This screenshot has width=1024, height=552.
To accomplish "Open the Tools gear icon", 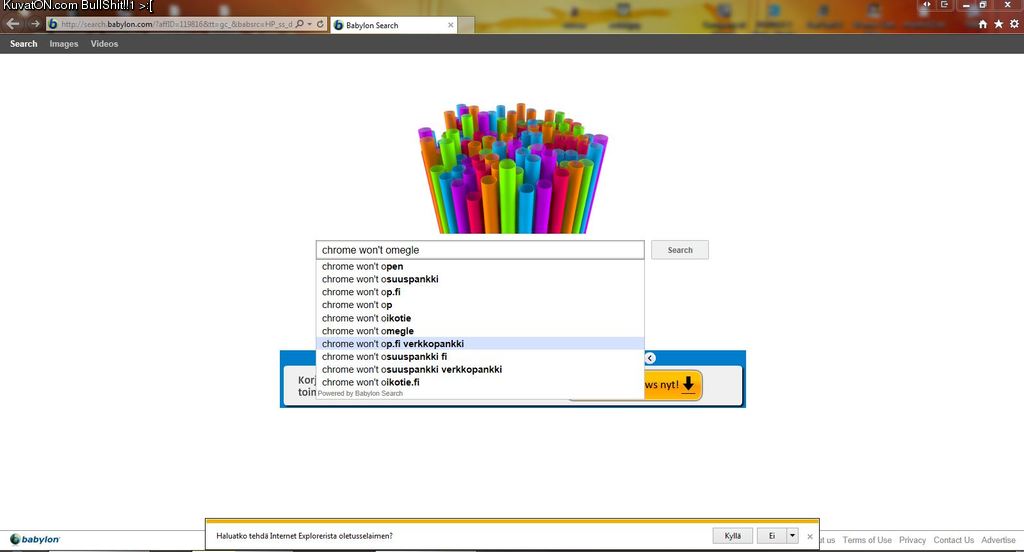I will (1013, 24).
